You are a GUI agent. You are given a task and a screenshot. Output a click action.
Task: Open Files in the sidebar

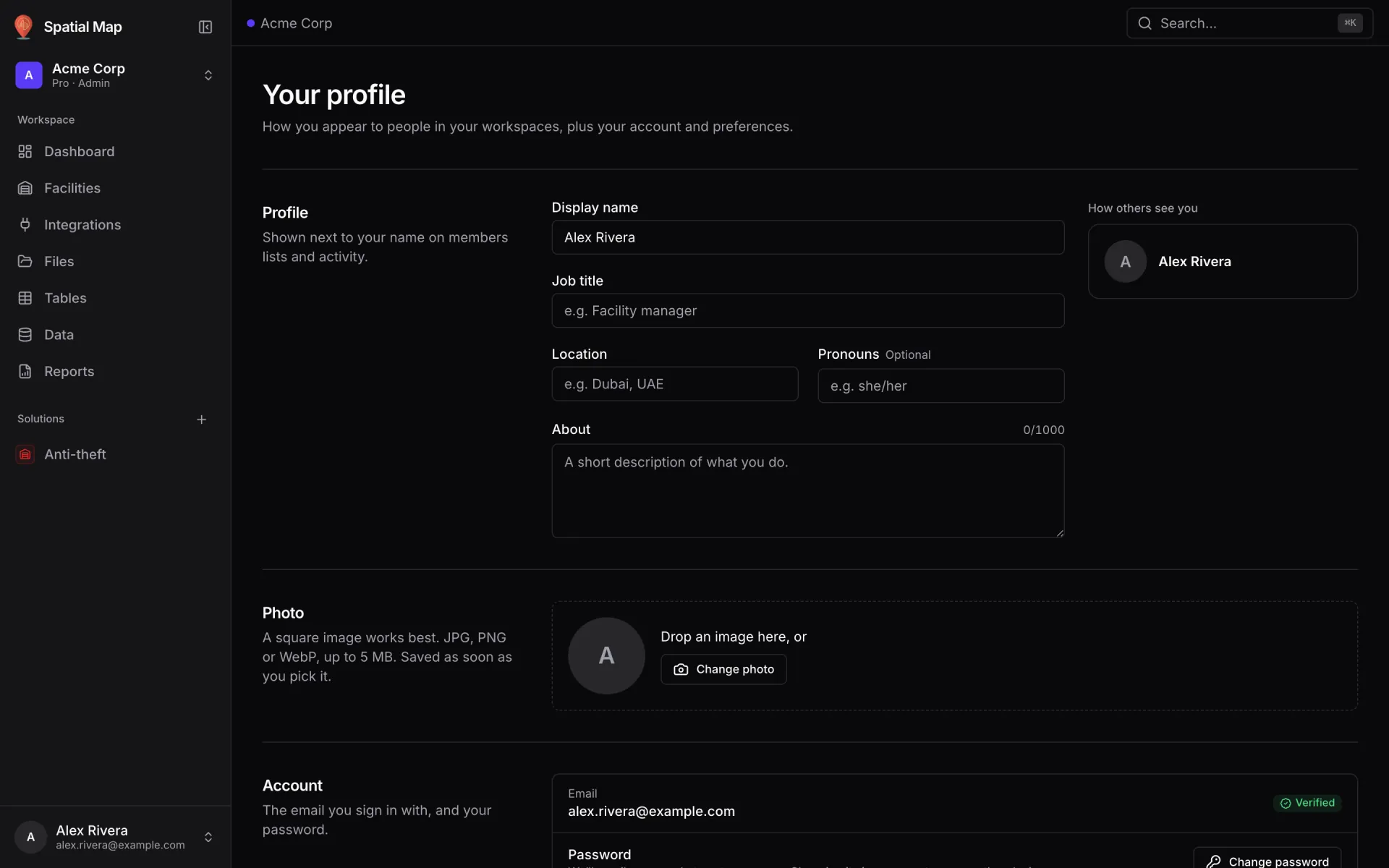[116, 261]
